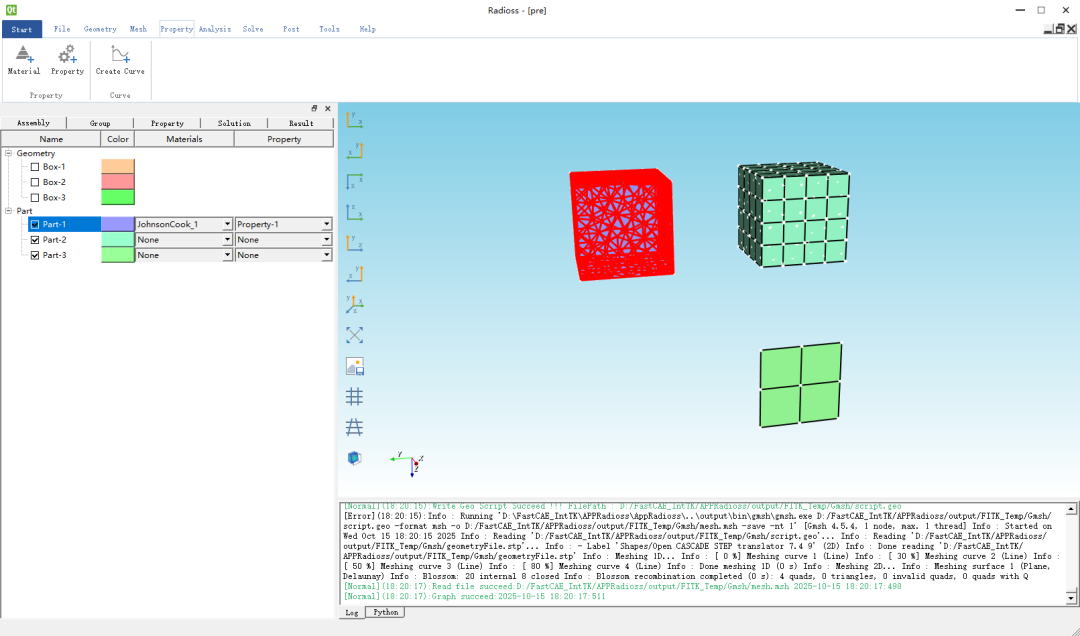This screenshot has height=636, width=1080.
Task: Select YZ view with z pointing right
Action: click(x=354, y=243)
